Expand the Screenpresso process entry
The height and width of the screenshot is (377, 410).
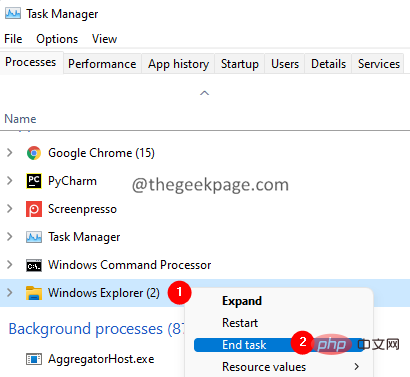[10, 209]
